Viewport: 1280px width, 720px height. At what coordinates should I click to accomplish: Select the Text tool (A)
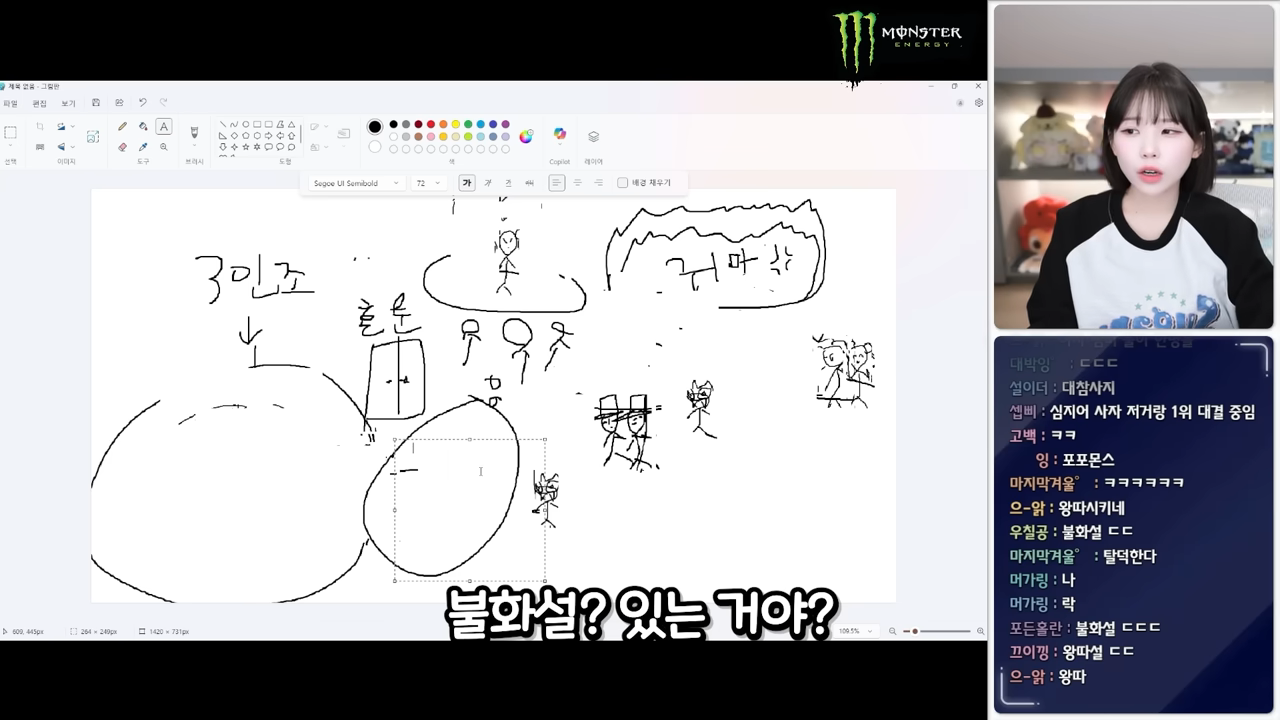click(x=164, y=126)
